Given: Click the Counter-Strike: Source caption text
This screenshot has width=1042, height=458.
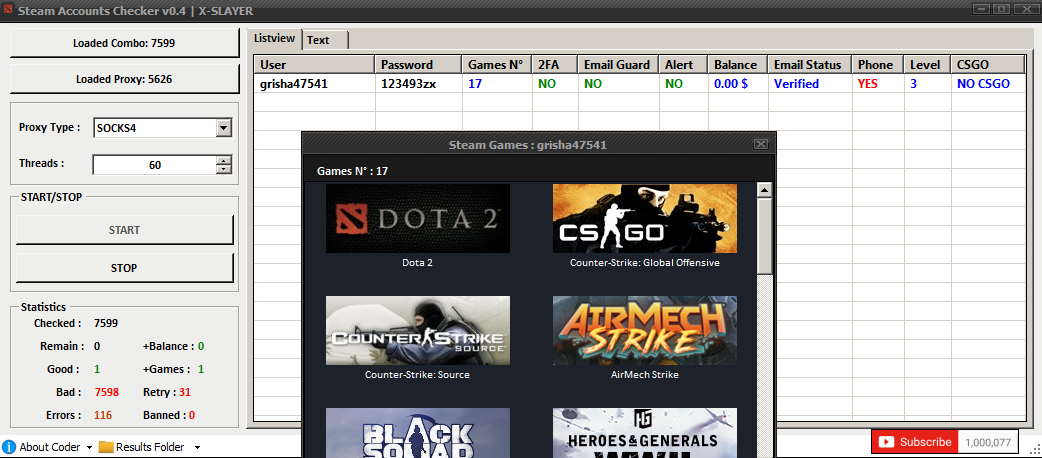Looking at the screenshot, I should click(417, 375).
